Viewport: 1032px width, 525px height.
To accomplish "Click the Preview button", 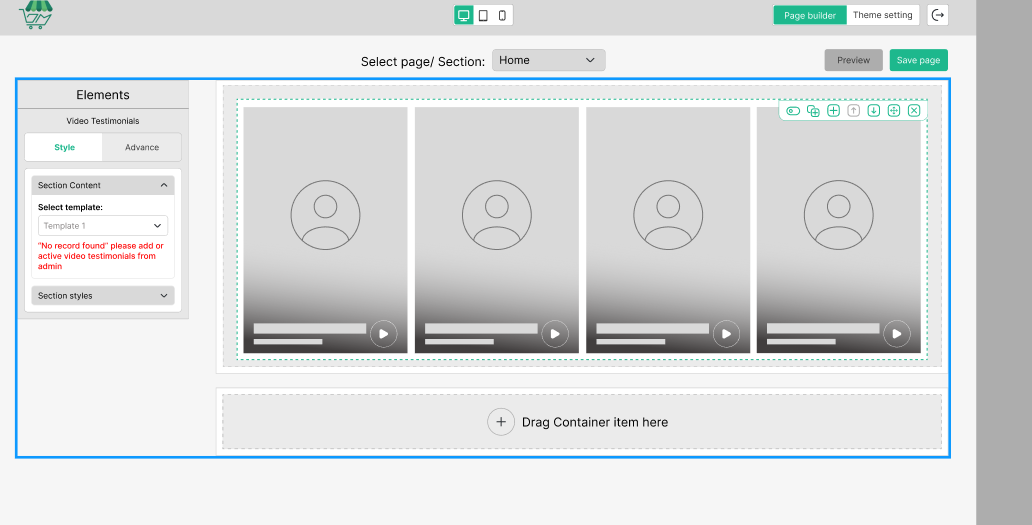I will click(853, 60).
